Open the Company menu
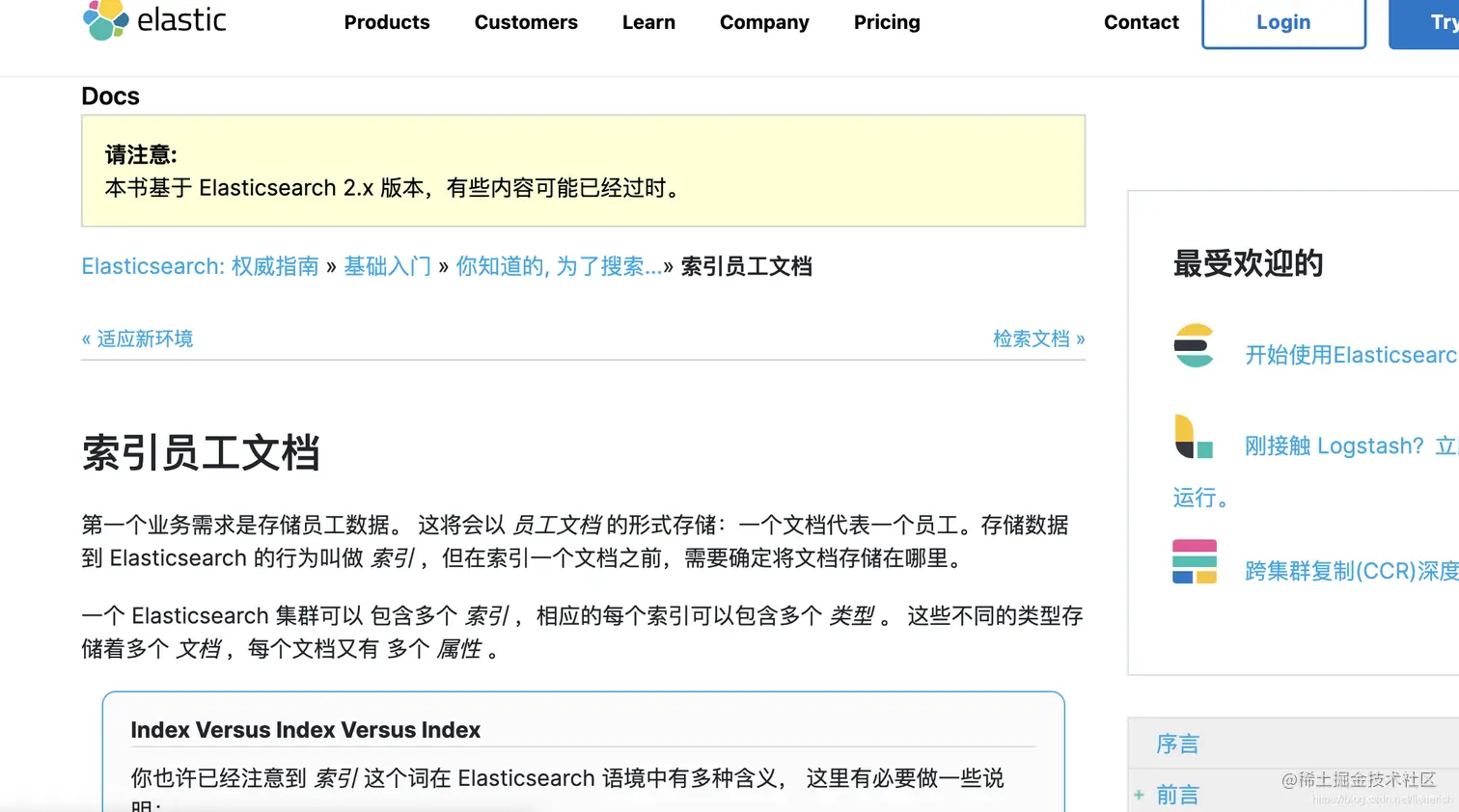1459x812 pixels. 764,22
